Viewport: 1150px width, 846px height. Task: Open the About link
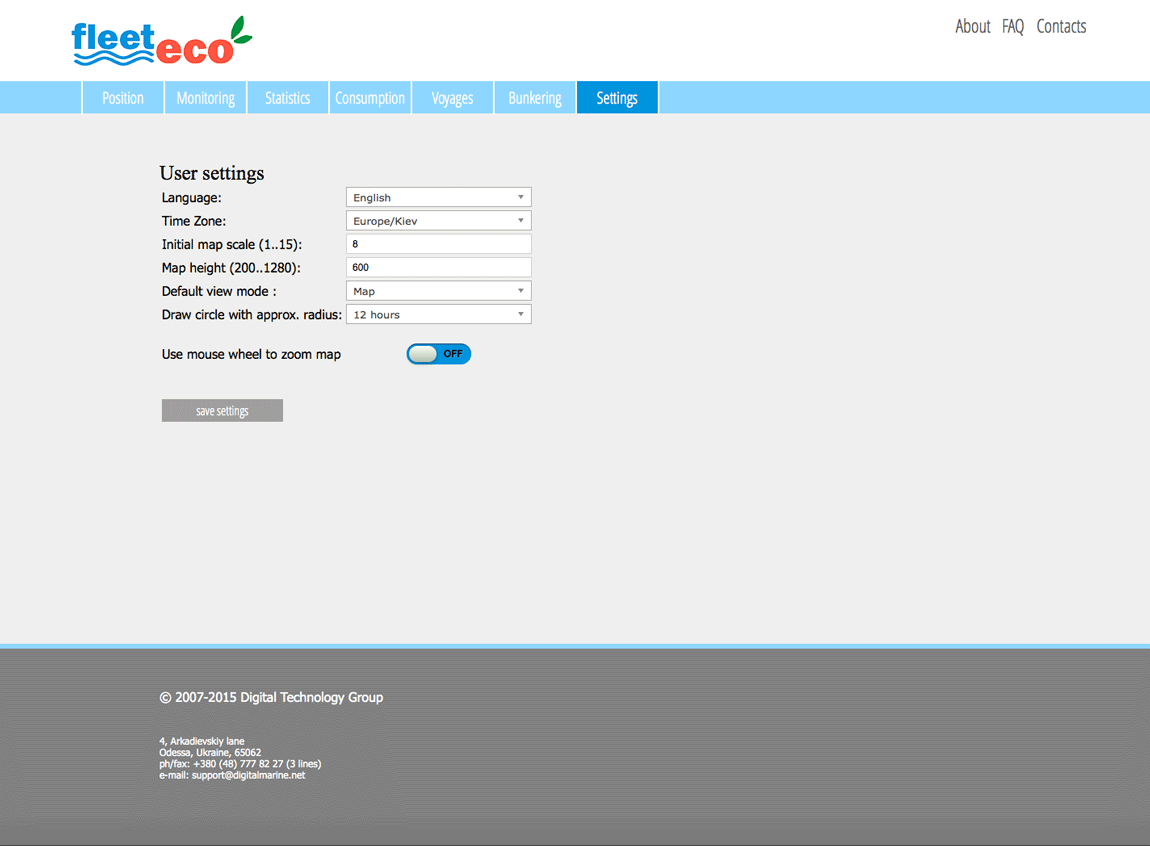click(x=972, y=27)
